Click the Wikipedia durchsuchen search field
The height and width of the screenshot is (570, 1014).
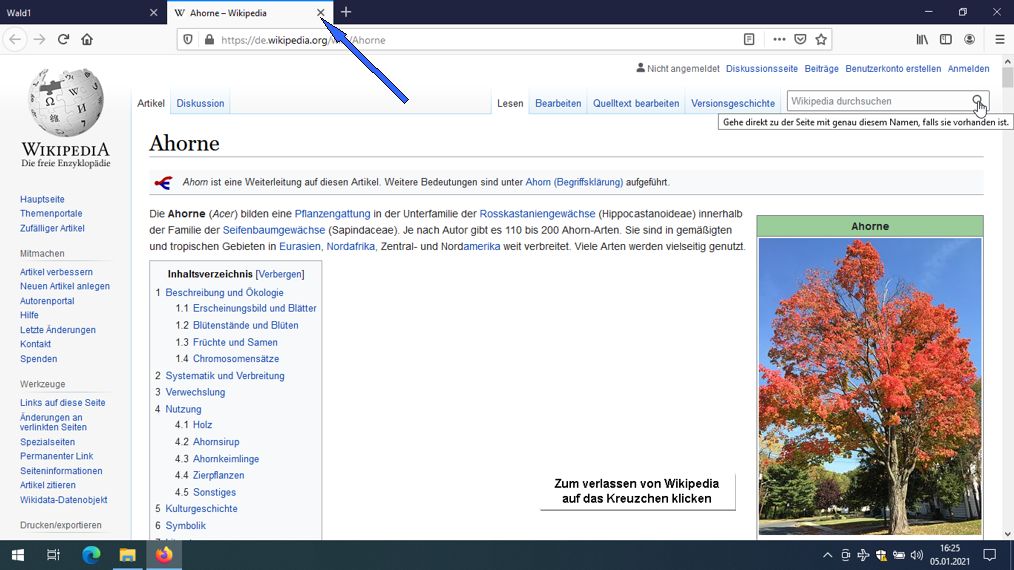(878, 101)
